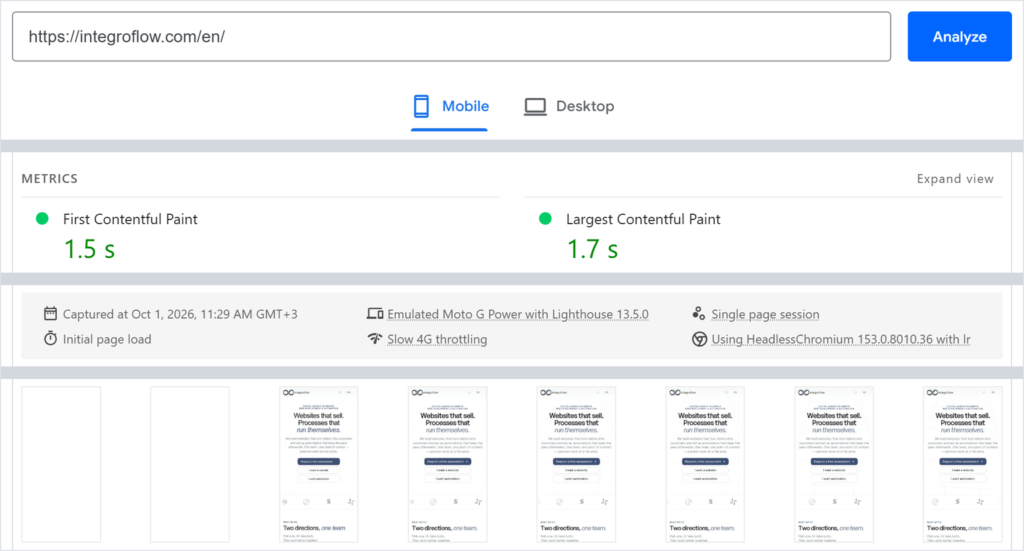1024x551 pixels.
Task: Open the Emulated Moto G Power with Lighthouse link
Action: coord(518,315)
